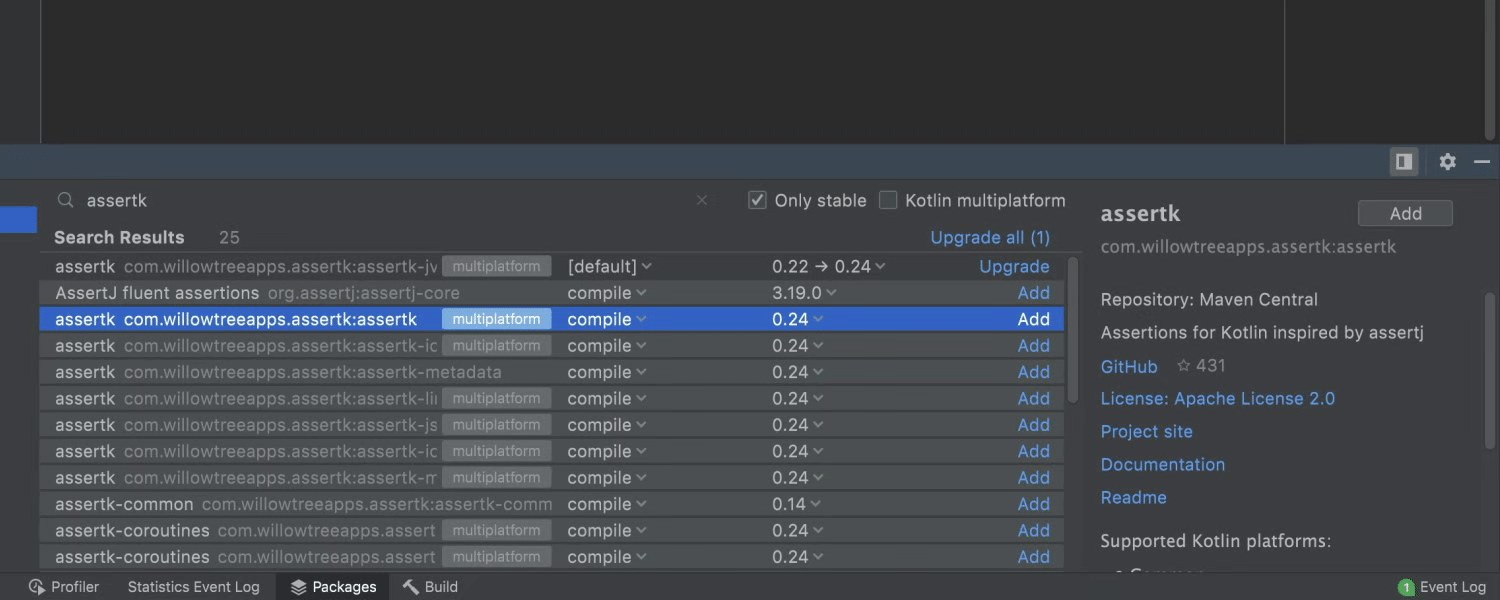This screenshot has height=600, width=1500.
Task: Open the Build tool window tab
Action: point(430,587)
